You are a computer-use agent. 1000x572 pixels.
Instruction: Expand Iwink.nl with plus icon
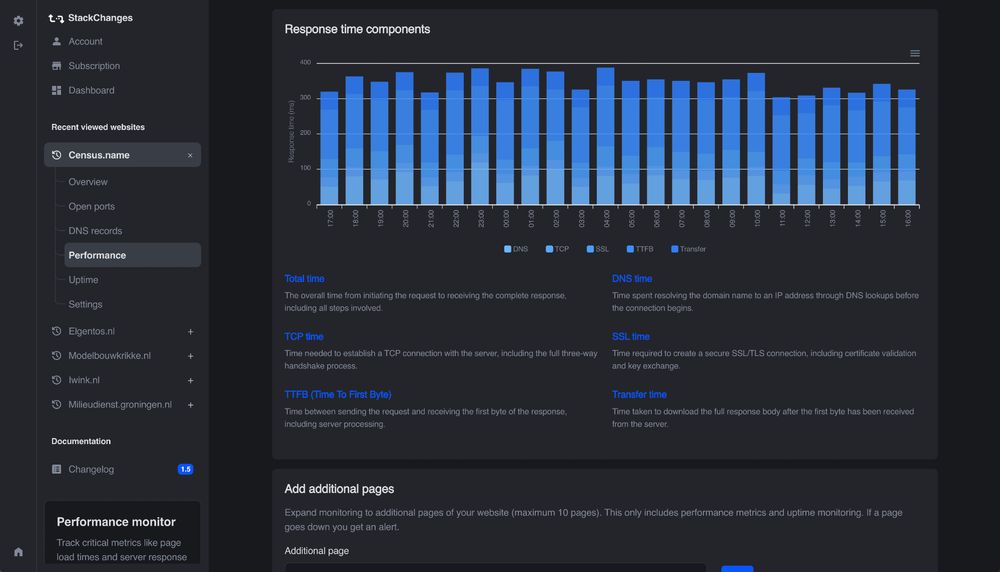(190, 381)
